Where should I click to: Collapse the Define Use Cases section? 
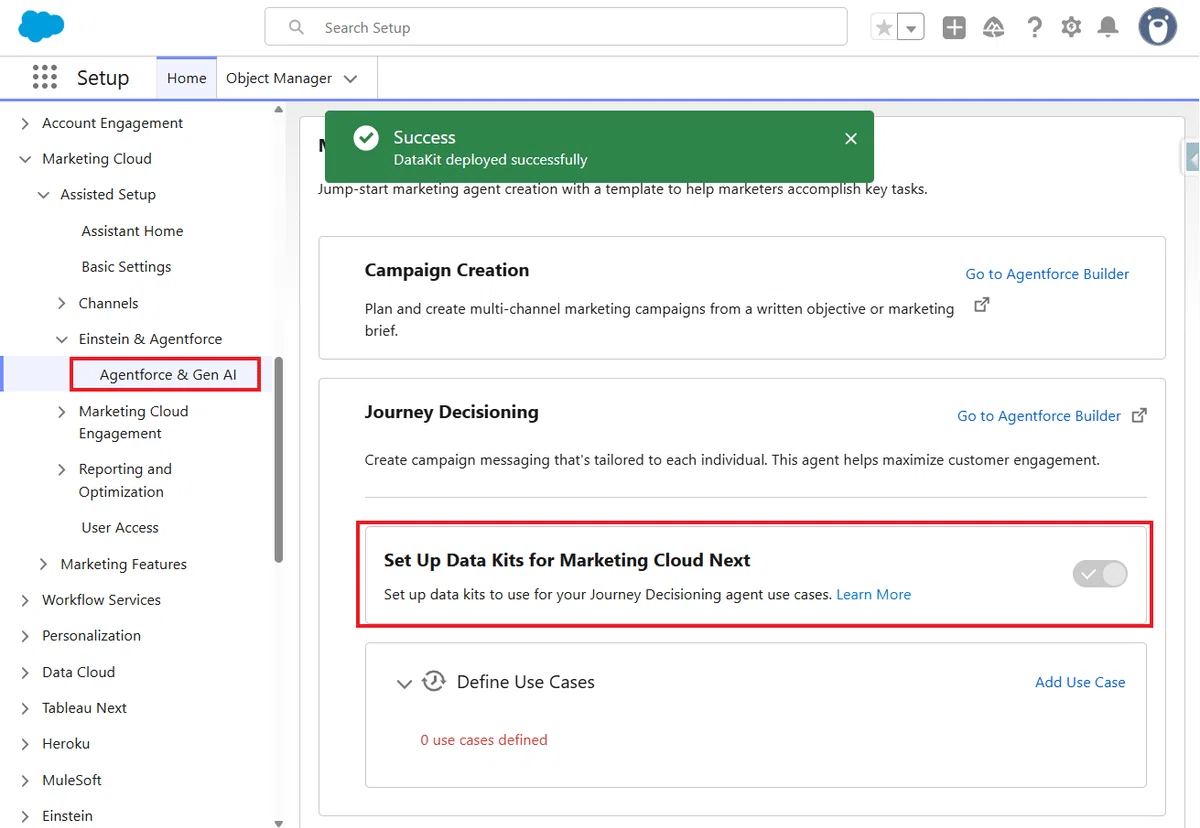(x=404, y=684)
